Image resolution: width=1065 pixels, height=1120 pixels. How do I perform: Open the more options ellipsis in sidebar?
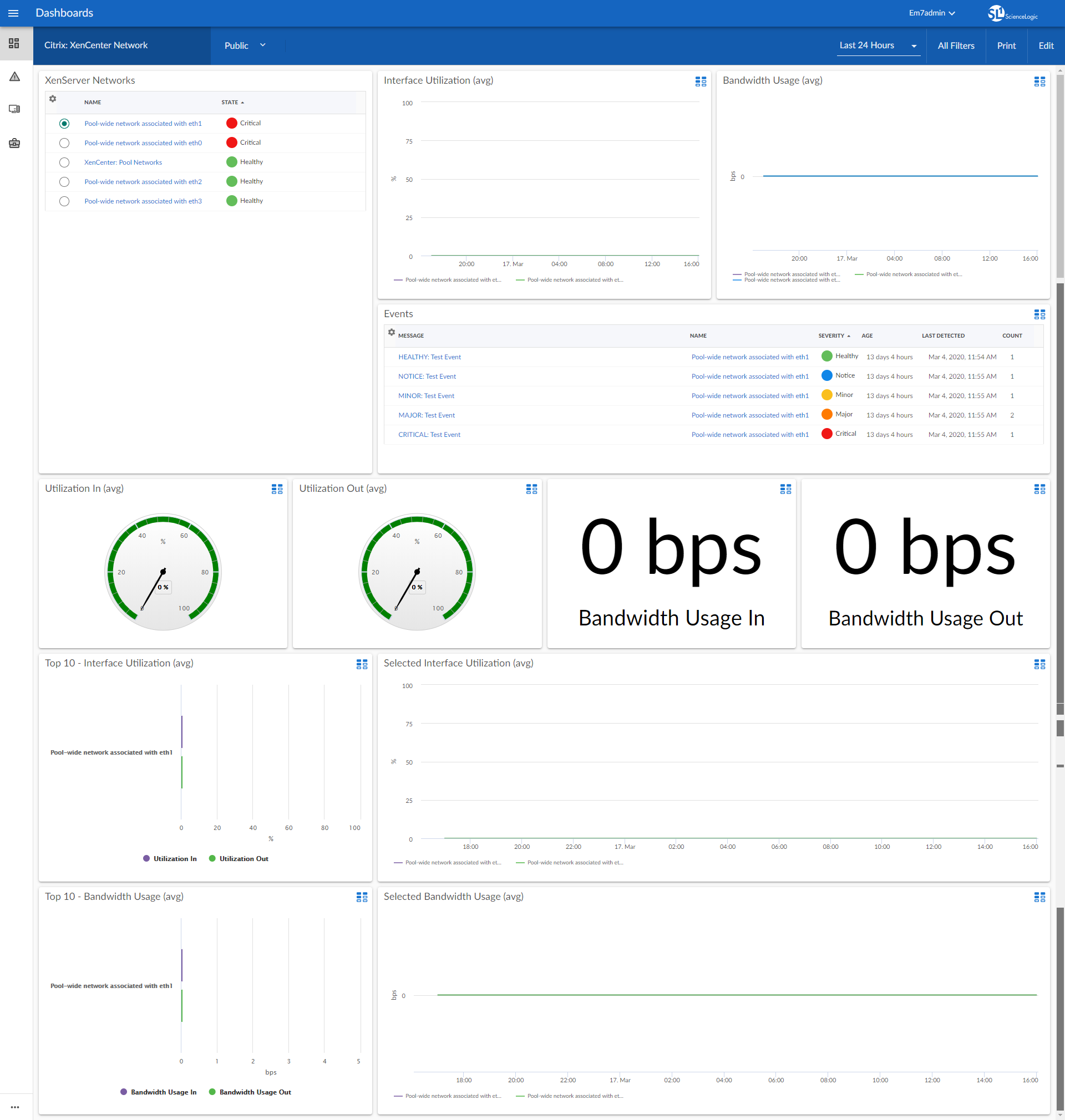(15, 1107)
